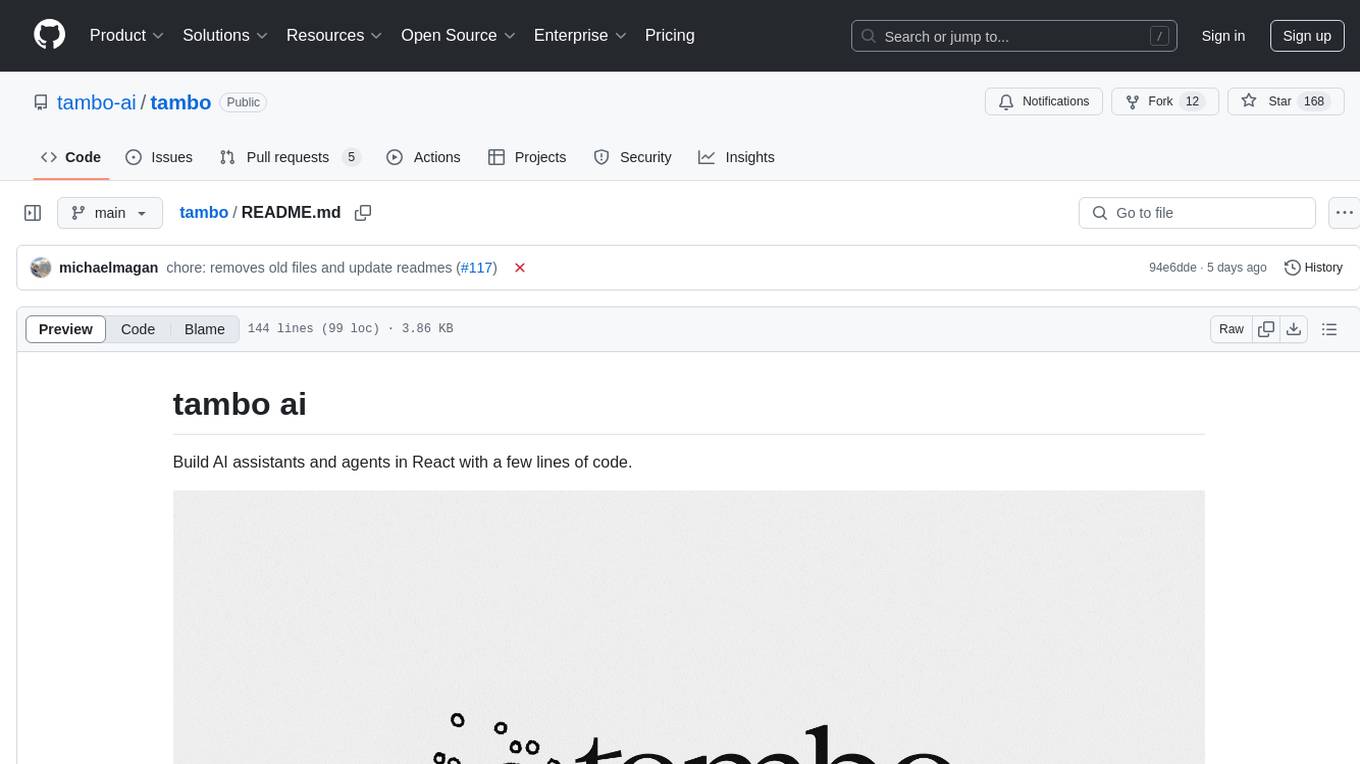Screen dimensions: 1360x764
Task: Click the tambo logo image in README
Action: [x=688, y=627]
